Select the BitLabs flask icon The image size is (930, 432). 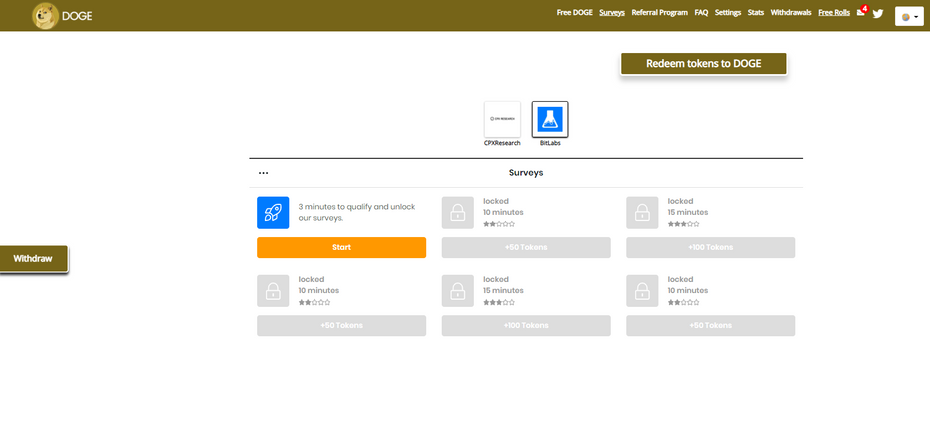[x=550, y=119]
